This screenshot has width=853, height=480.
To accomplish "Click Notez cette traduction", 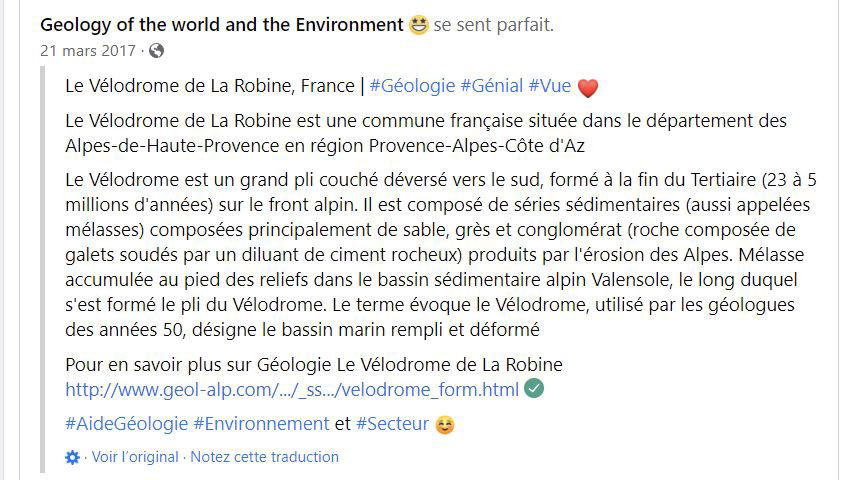I will (x=264, y=457).
